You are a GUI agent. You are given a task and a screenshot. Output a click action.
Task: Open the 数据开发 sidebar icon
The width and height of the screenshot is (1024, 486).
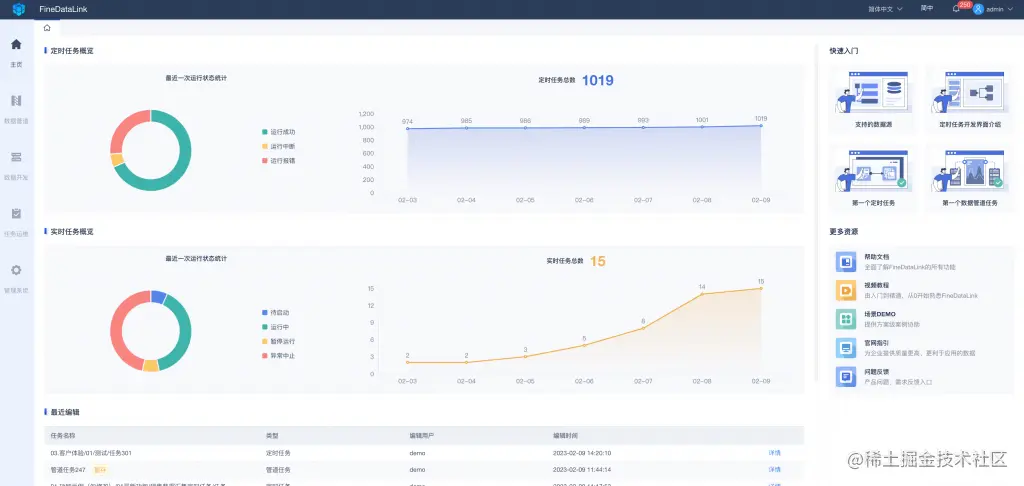tap(16, 157)
